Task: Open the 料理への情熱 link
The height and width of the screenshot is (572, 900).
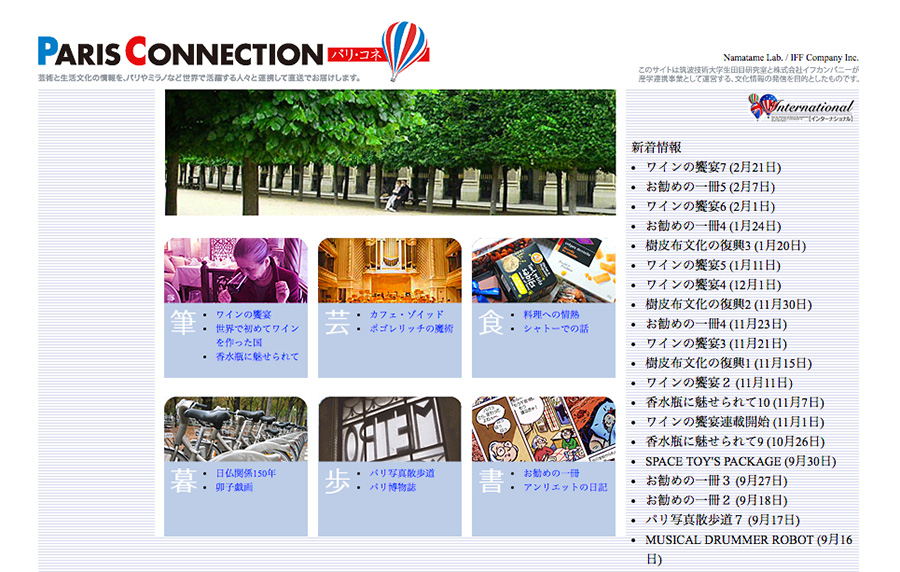Action: pos(551,314)
